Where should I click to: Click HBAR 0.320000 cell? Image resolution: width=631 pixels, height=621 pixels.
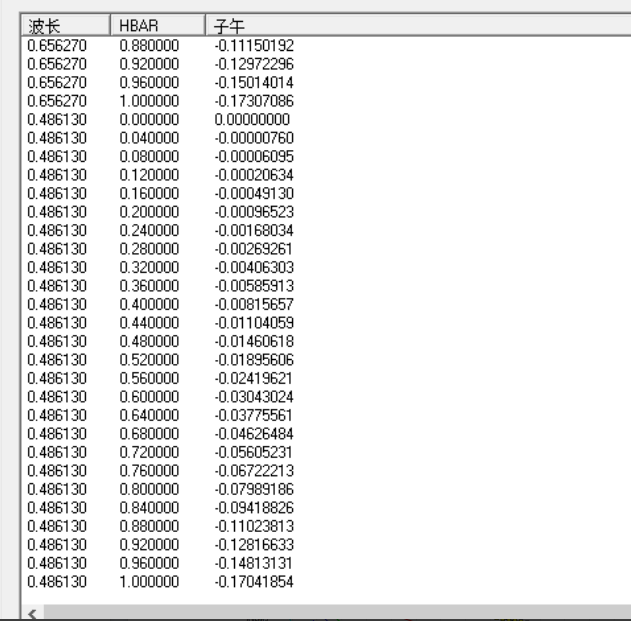[149, 268]
